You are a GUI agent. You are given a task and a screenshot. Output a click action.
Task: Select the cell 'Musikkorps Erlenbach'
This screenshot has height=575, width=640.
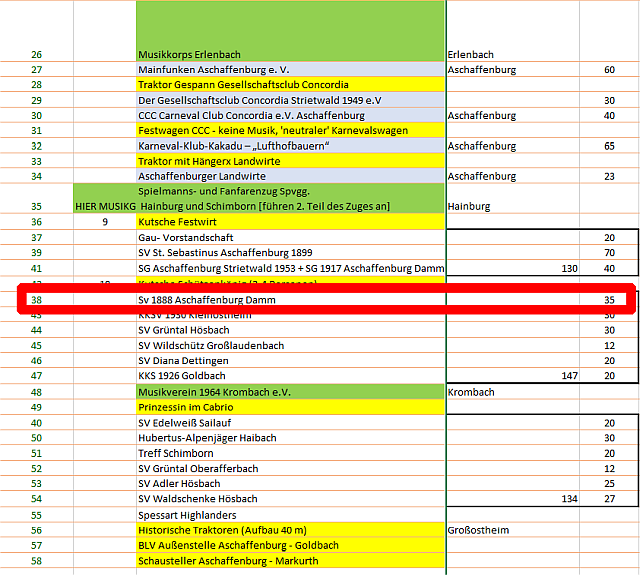(x=290, y=31)
